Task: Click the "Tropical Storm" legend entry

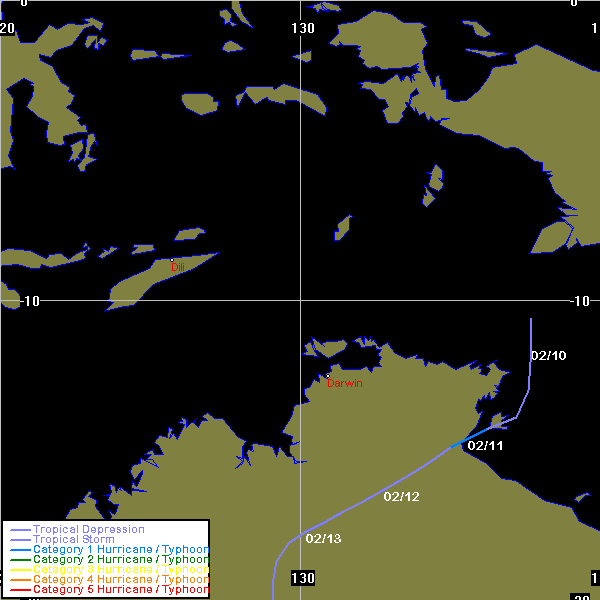Action: tap(73, 540)
